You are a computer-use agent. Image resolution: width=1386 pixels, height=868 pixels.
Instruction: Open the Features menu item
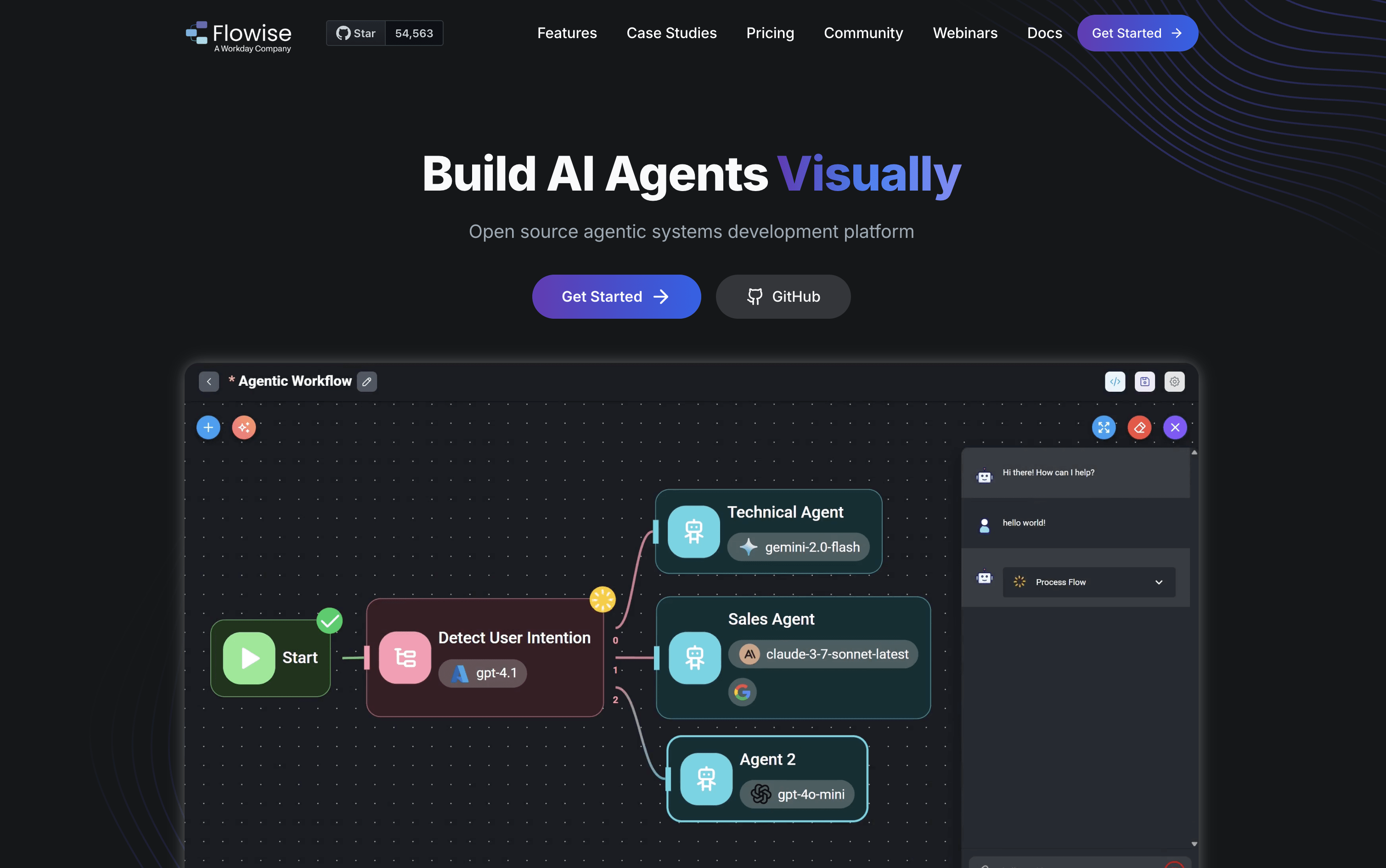point(566,33)
